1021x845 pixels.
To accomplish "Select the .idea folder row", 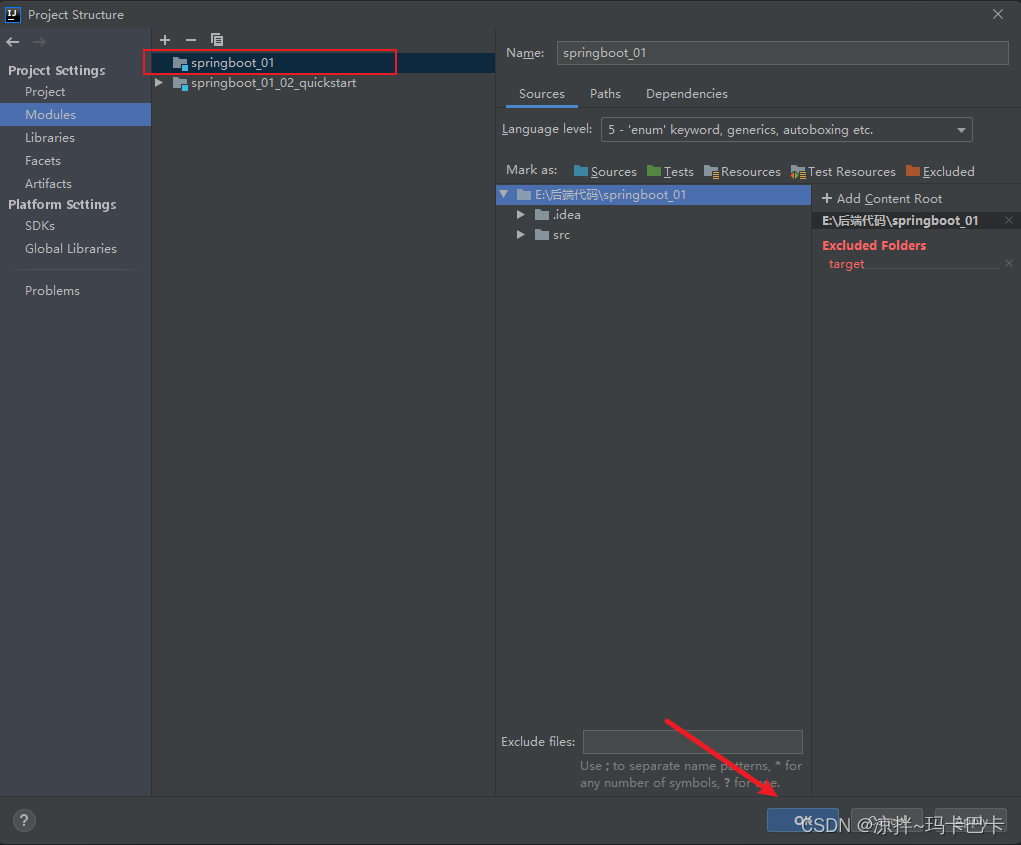I will point(653,214).
